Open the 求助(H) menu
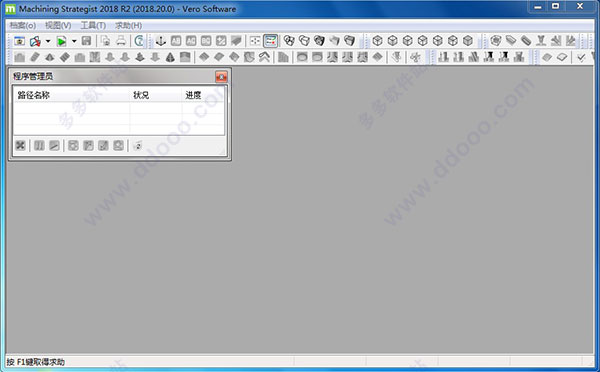The width and height of the screenshot is (600, 372). coord(129,26)
